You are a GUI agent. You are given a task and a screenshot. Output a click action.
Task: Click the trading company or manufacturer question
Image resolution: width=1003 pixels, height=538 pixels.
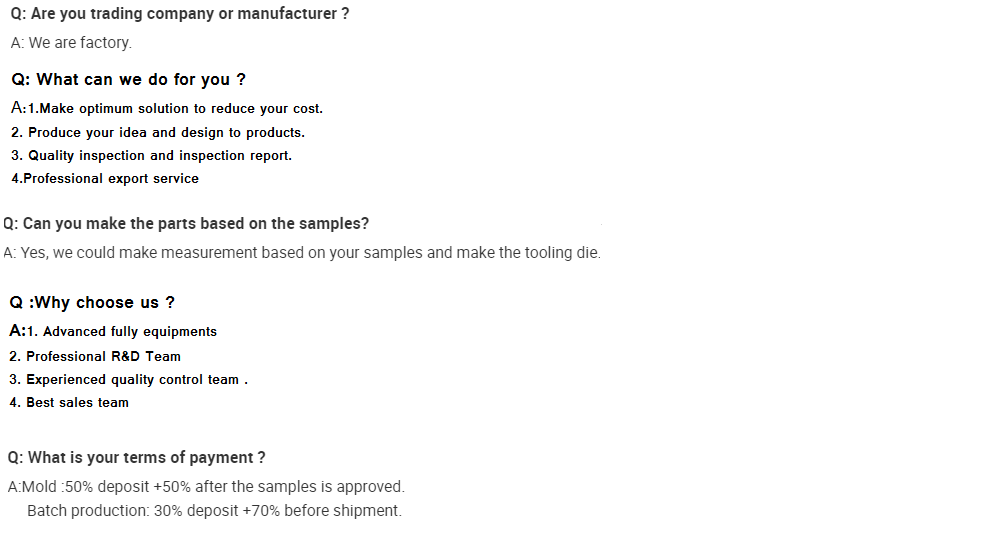point(180,14)
